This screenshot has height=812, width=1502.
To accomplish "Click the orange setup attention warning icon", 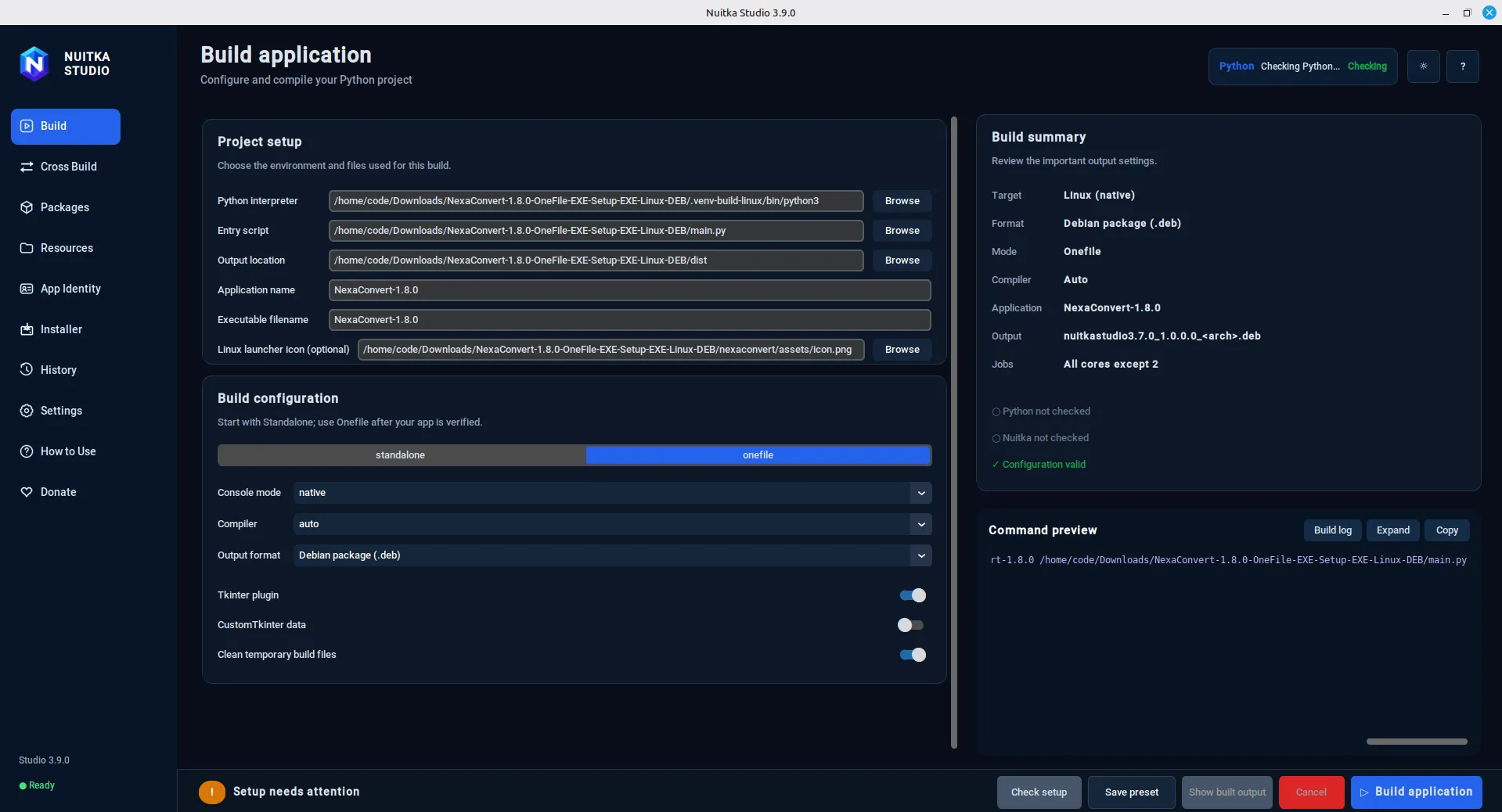I will 212,792.
